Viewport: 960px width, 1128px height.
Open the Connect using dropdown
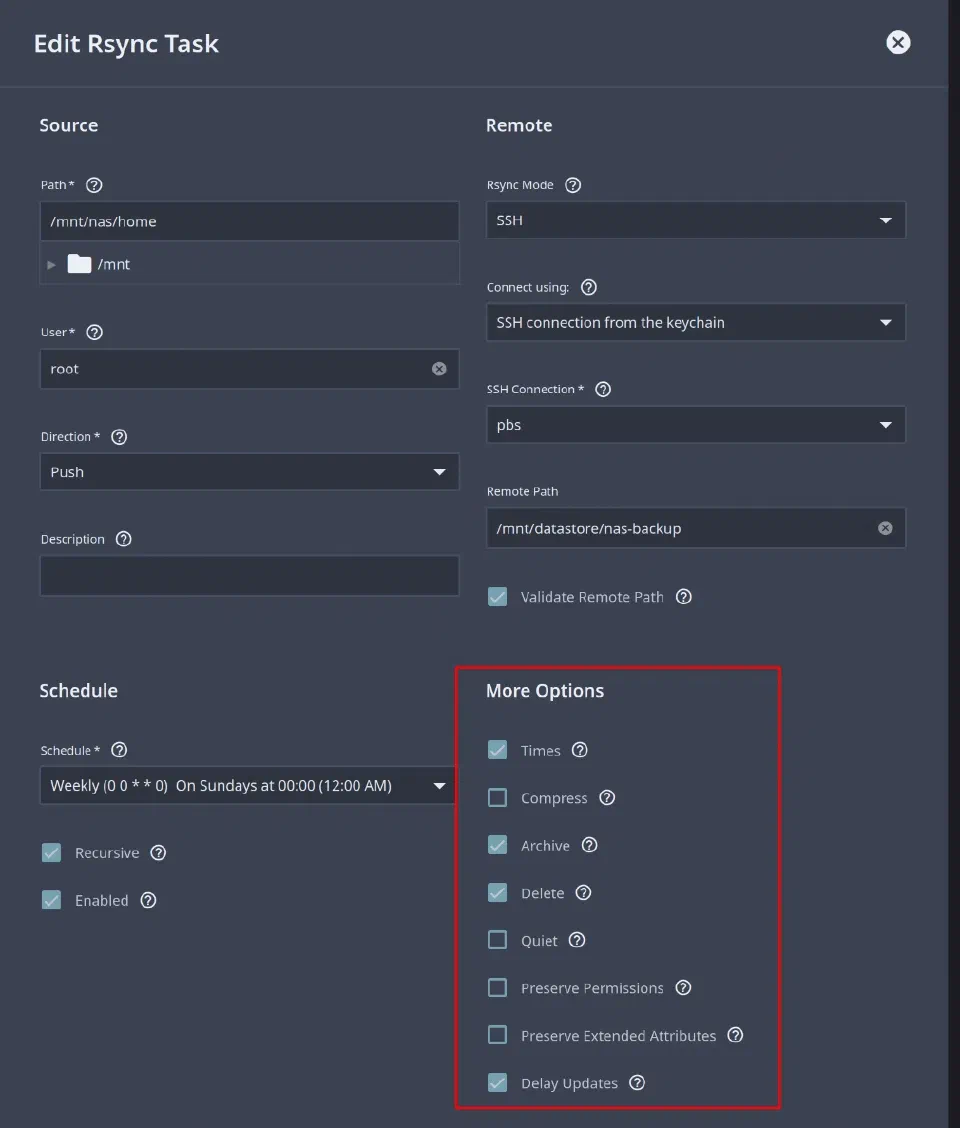pyautogui.click(x=696, y=322)
